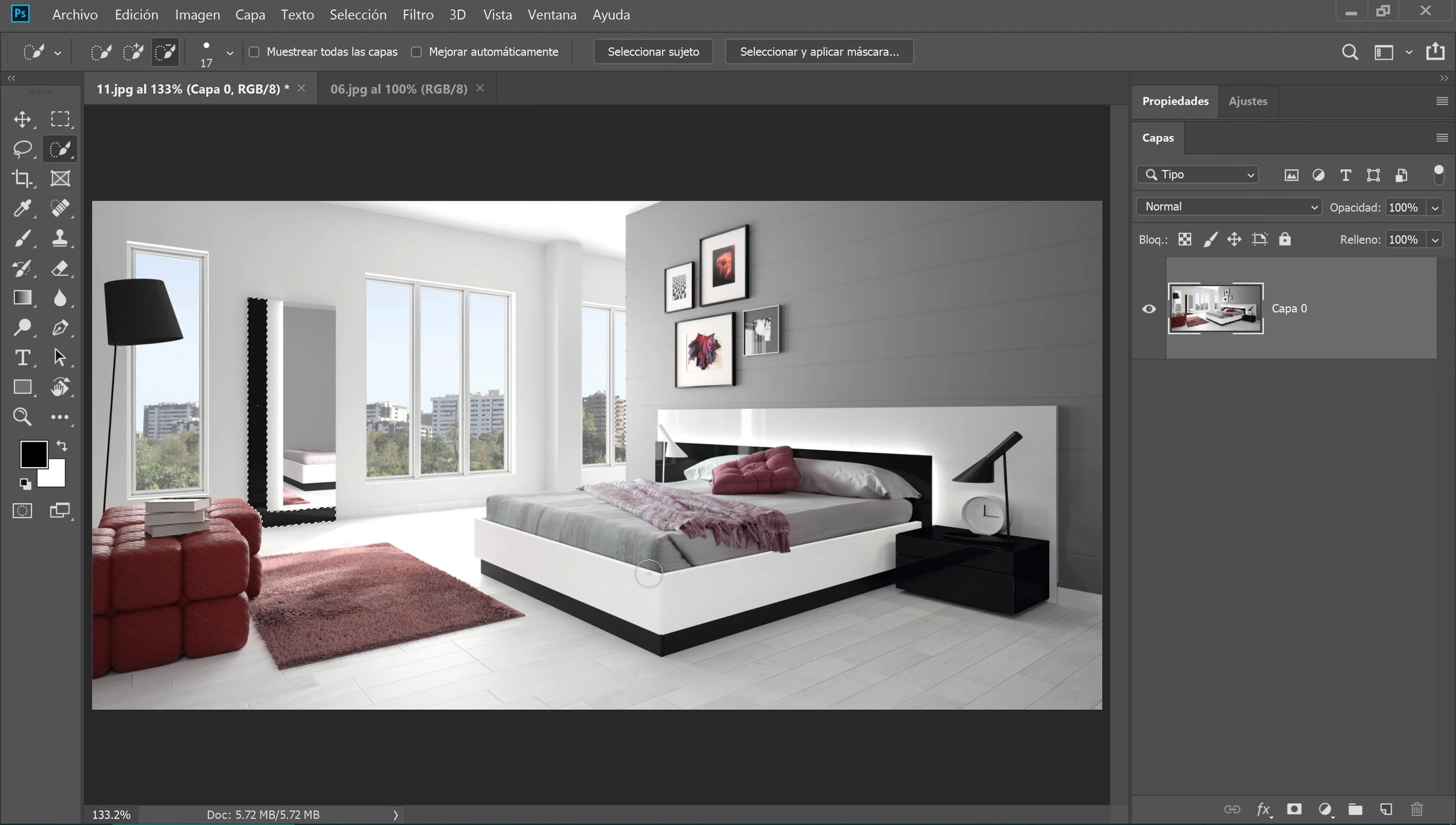Create a new layer button
Screen dimensions: 1456x825
tap(1386, 809)
